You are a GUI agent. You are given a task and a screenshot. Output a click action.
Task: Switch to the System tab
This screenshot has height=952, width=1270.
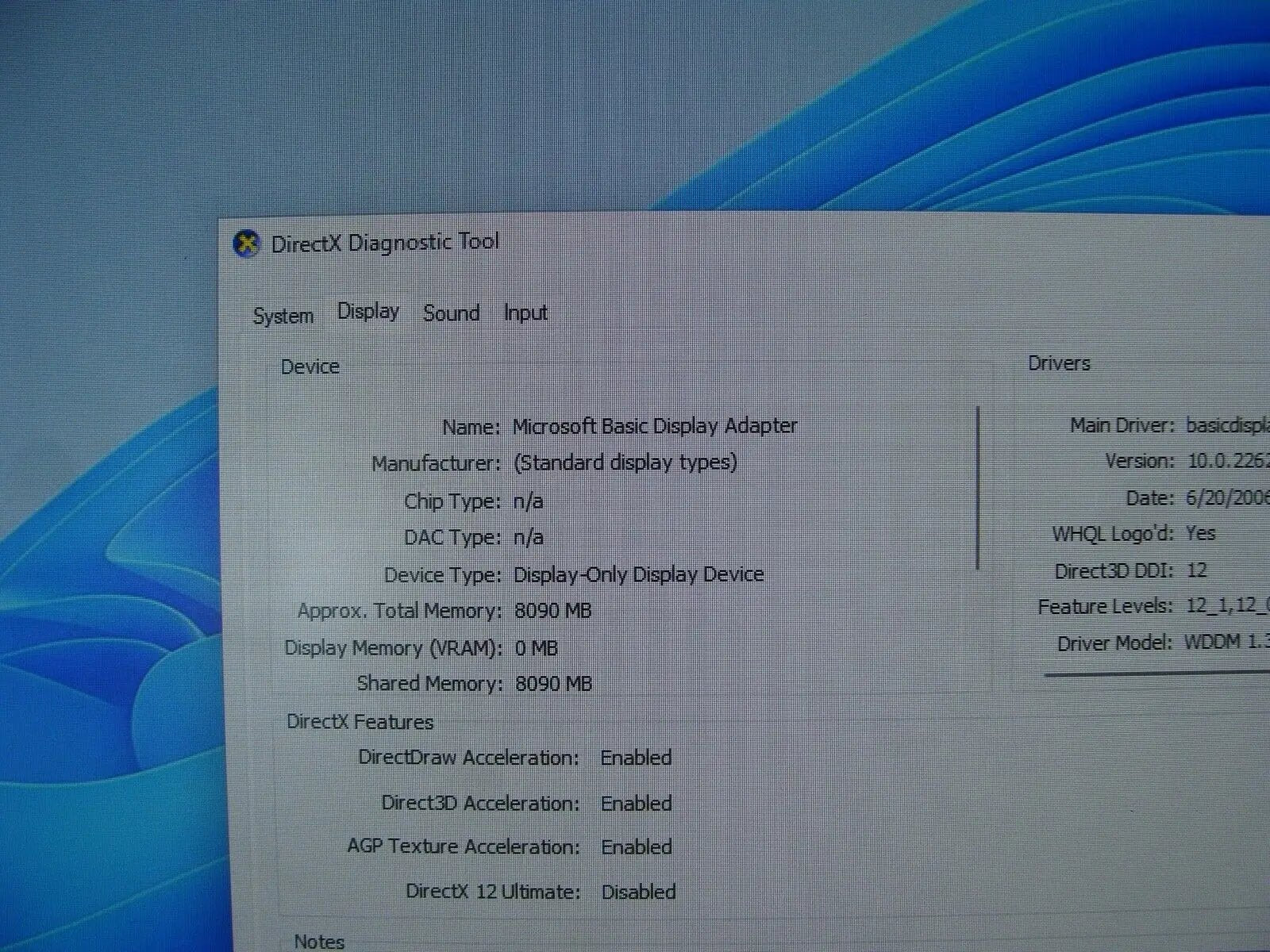pyautogui.click(x=283, y=316)
